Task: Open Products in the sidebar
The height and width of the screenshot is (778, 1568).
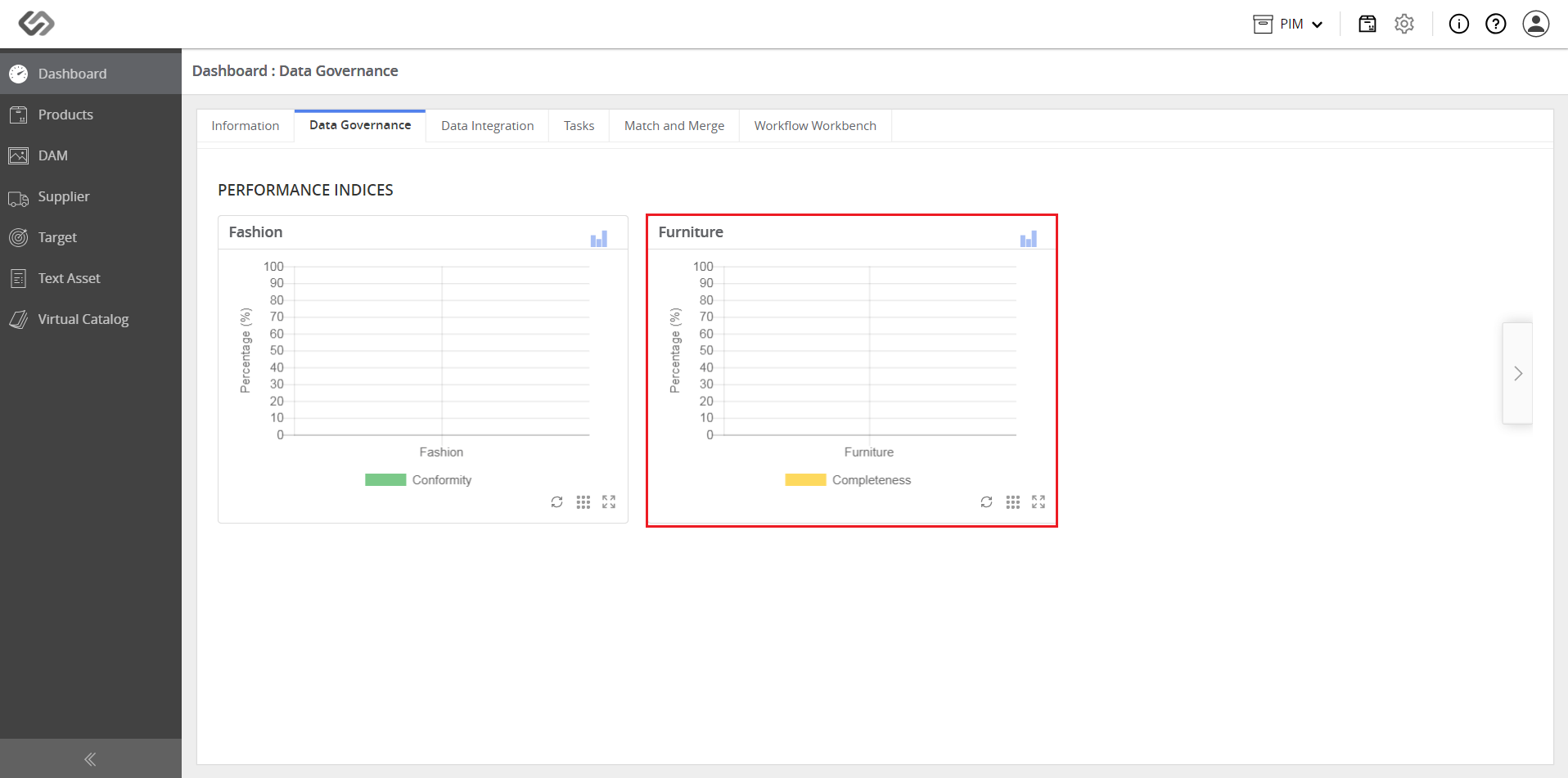Action: tap(91, 115)
